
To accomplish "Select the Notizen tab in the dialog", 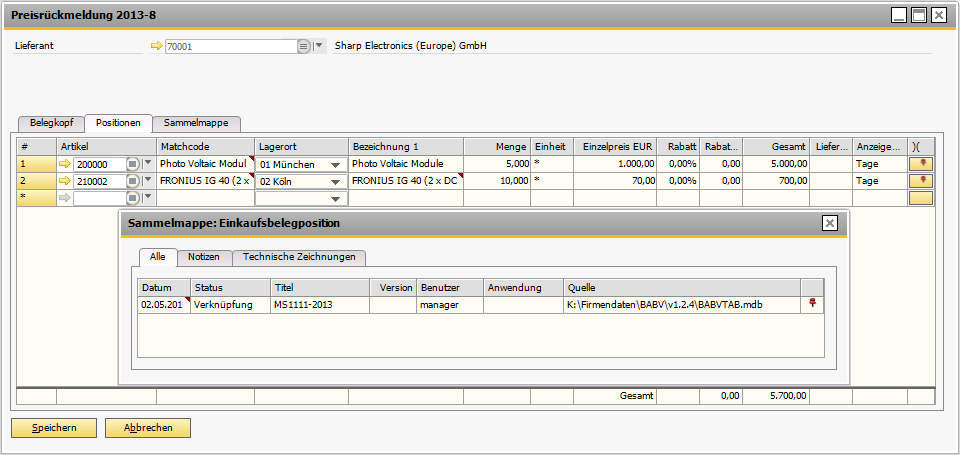I will pyautogui.click(x=204, y=257).
